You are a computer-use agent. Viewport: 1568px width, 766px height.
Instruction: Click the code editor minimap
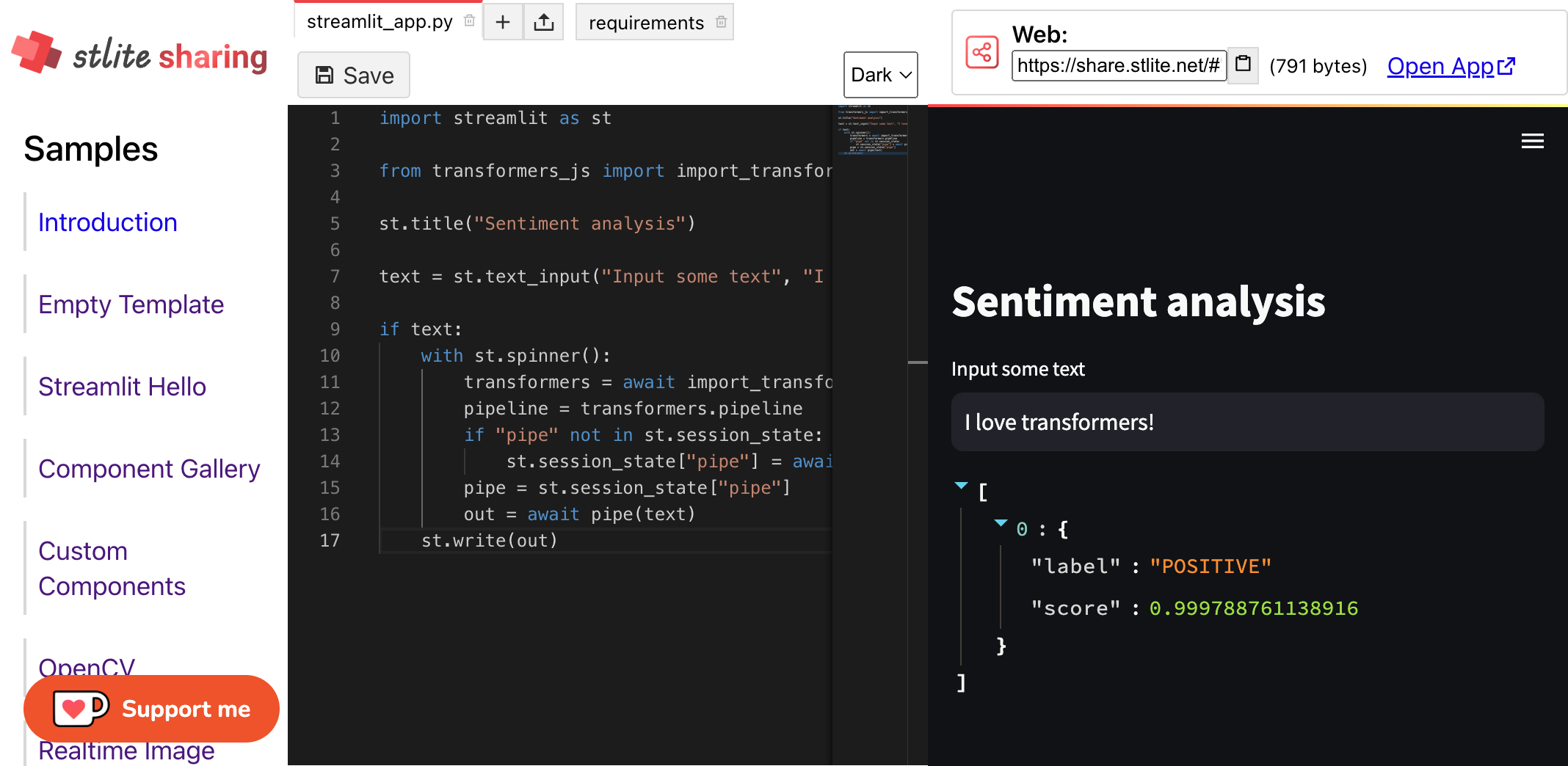[x=873, y=131]
